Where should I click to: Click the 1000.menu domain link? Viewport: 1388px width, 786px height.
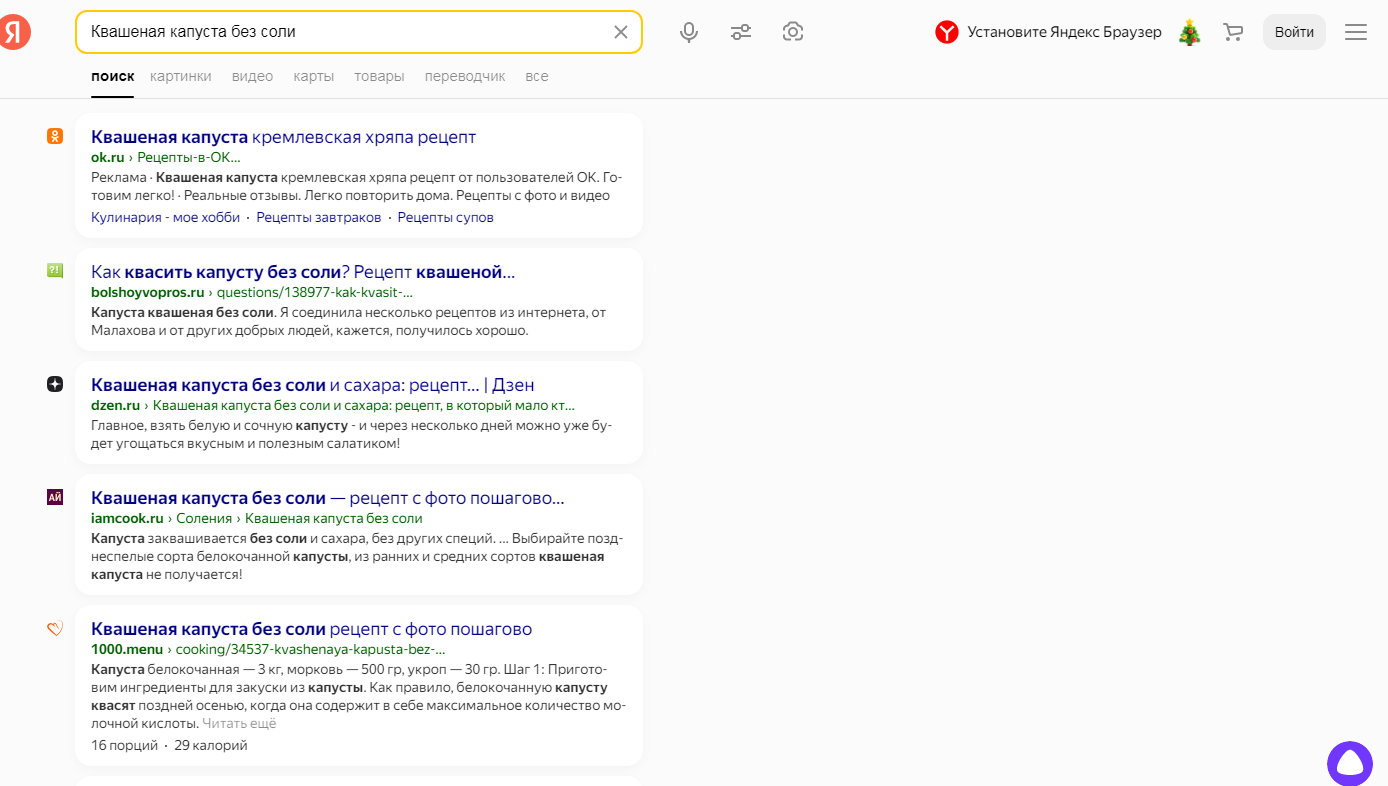(x=127, y=649)
